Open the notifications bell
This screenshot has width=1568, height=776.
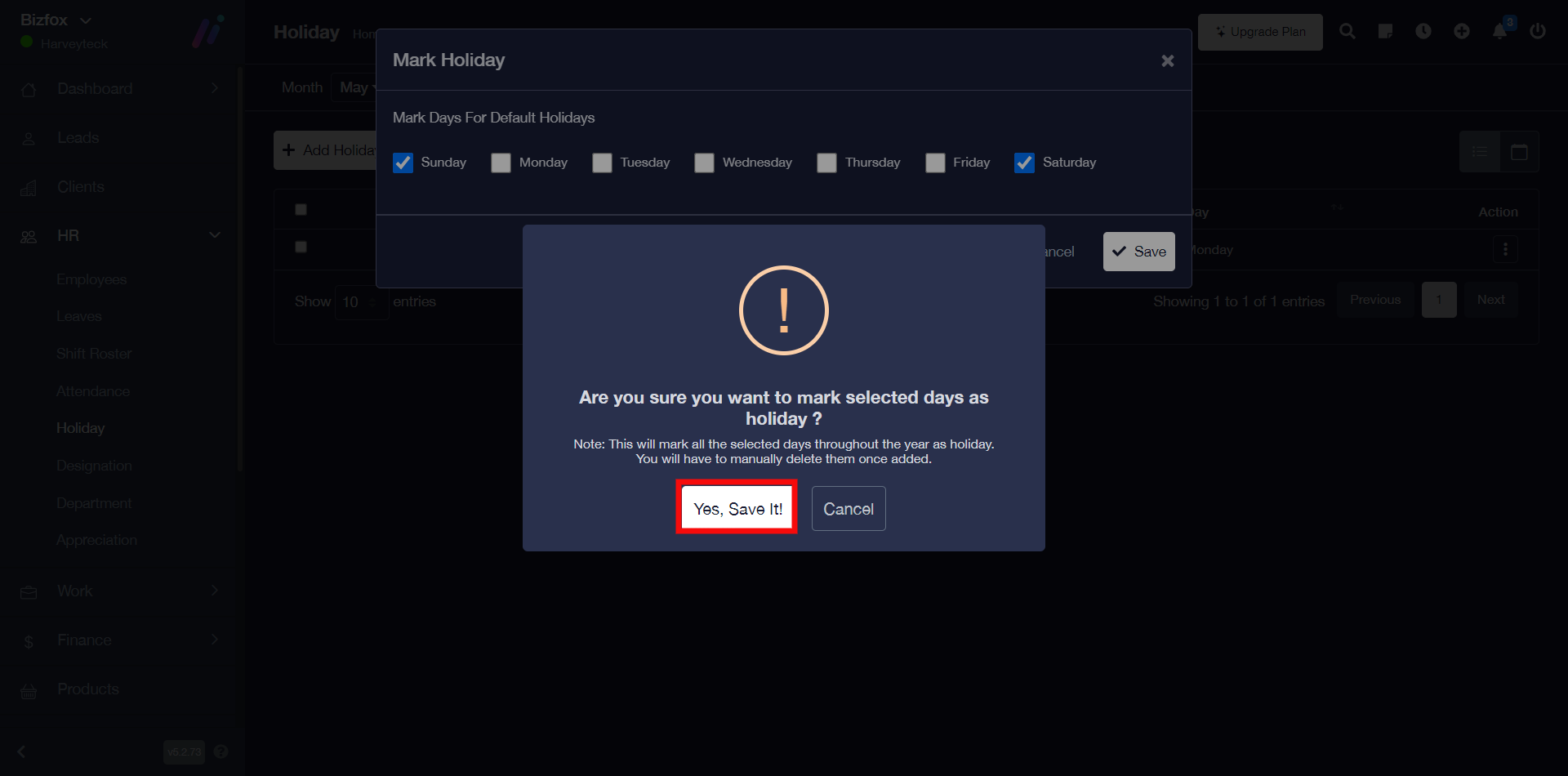(1499, 31)
